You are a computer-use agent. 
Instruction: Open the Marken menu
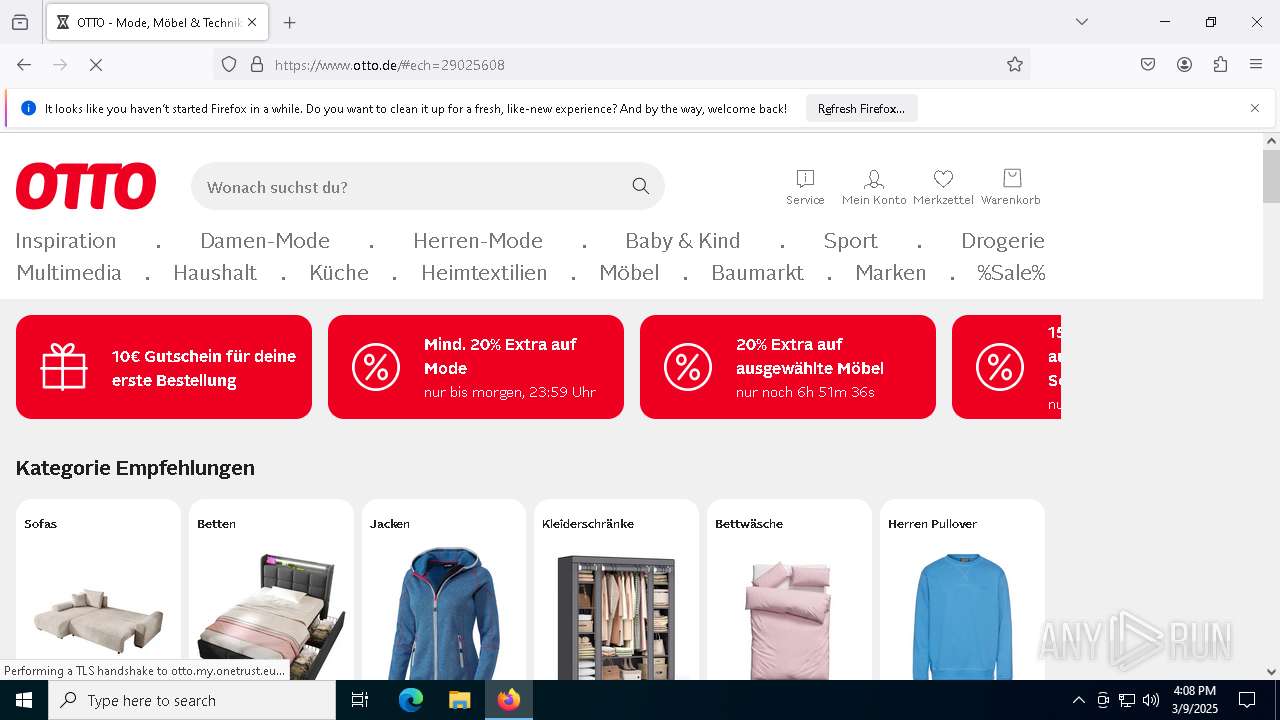coord(891,273)
